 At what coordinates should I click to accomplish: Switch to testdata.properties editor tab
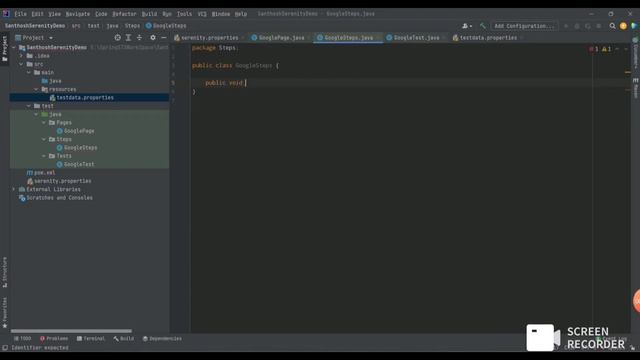[x=488, y=38]
